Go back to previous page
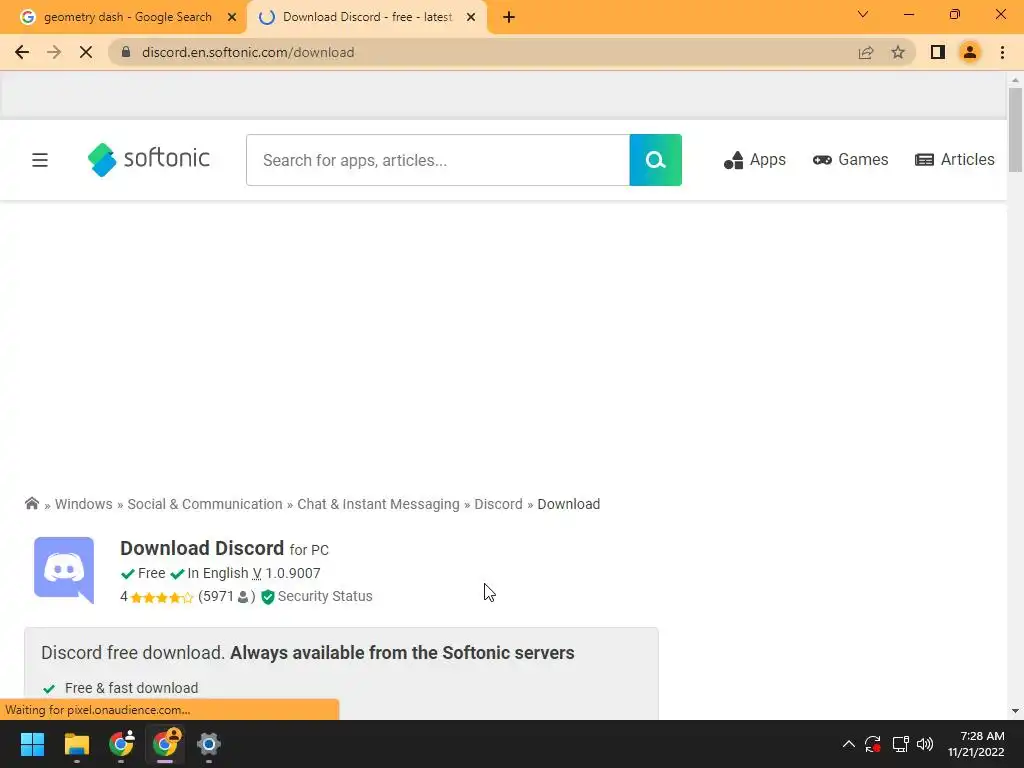The width and height of the screenshot is (1024, 768). point(22,52)
